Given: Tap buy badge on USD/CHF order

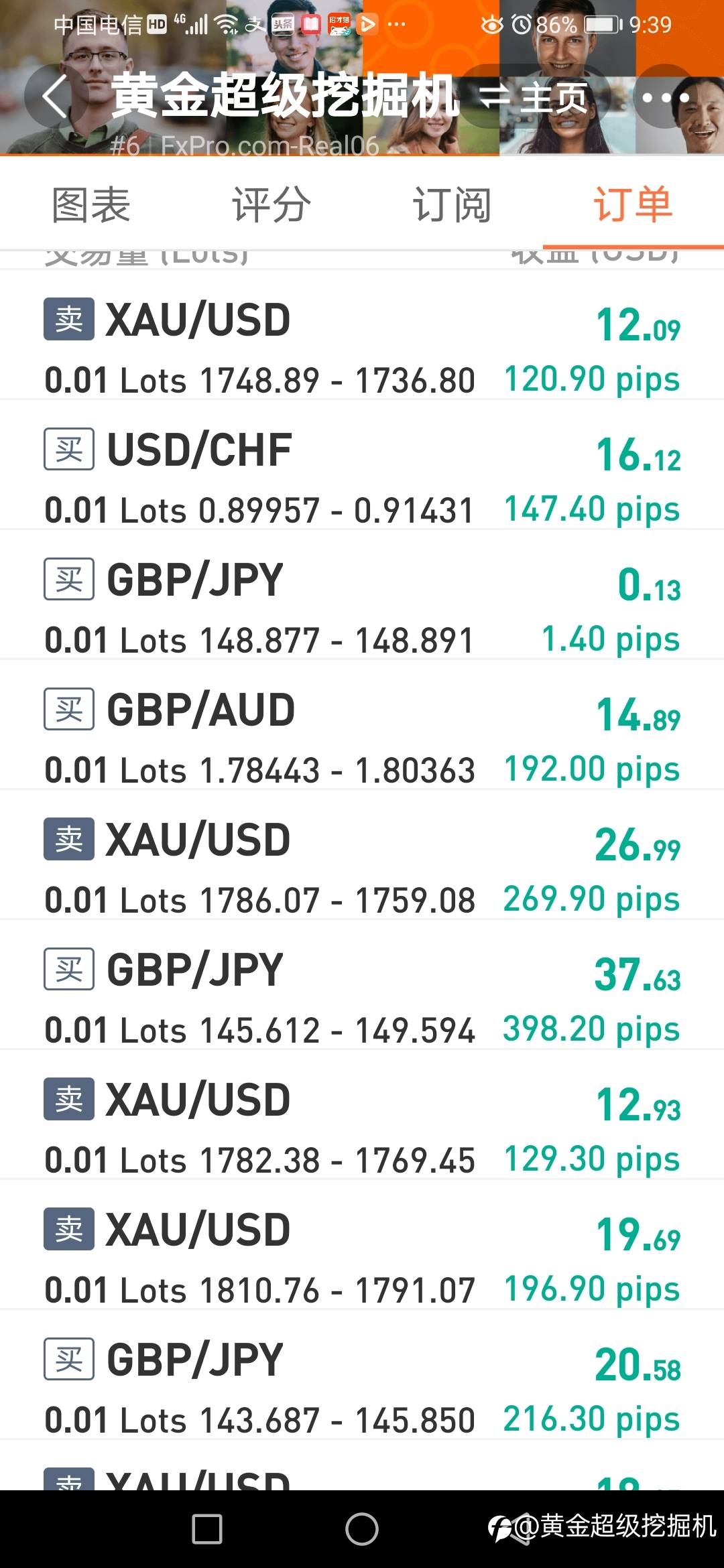Looking at the screenshot, I should [x=69, y=449].
